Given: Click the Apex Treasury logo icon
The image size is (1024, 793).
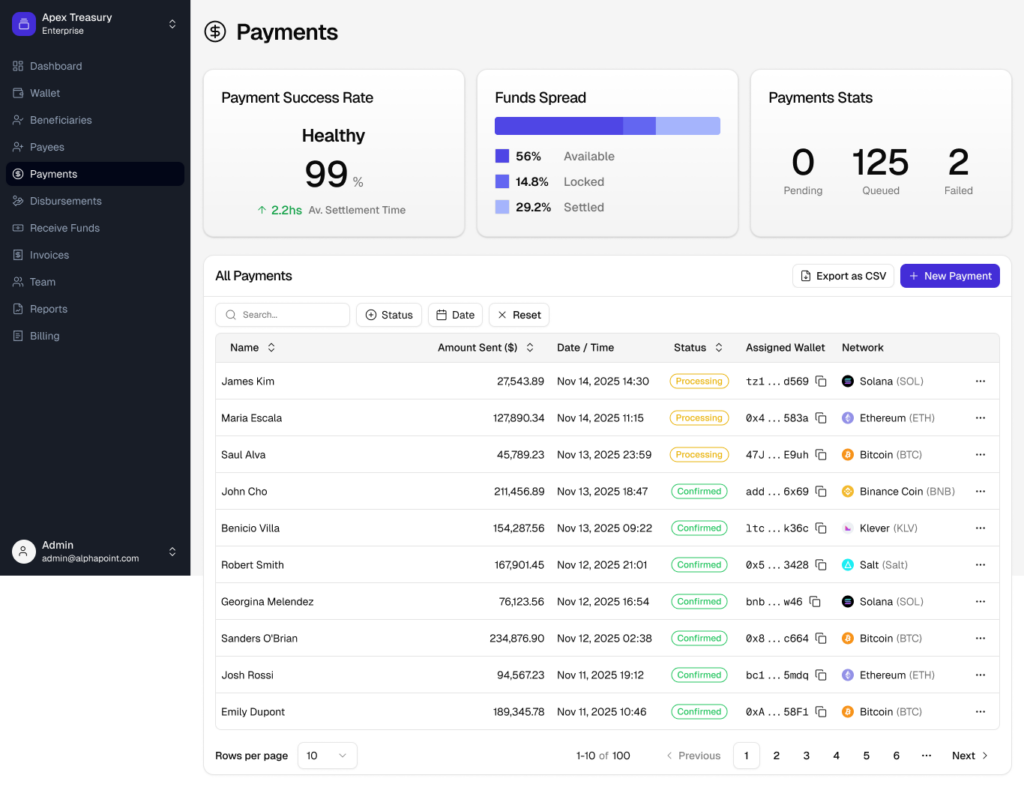Looking at the screenshot, I should 24,24.
